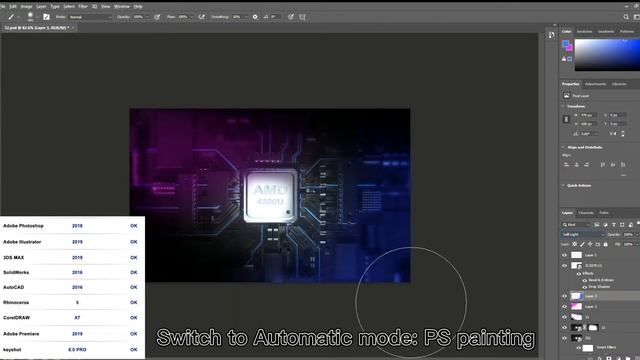Toggle pressure for size icon
The width and height of the screenshot is (640, 360).
(x=291, y=17)
